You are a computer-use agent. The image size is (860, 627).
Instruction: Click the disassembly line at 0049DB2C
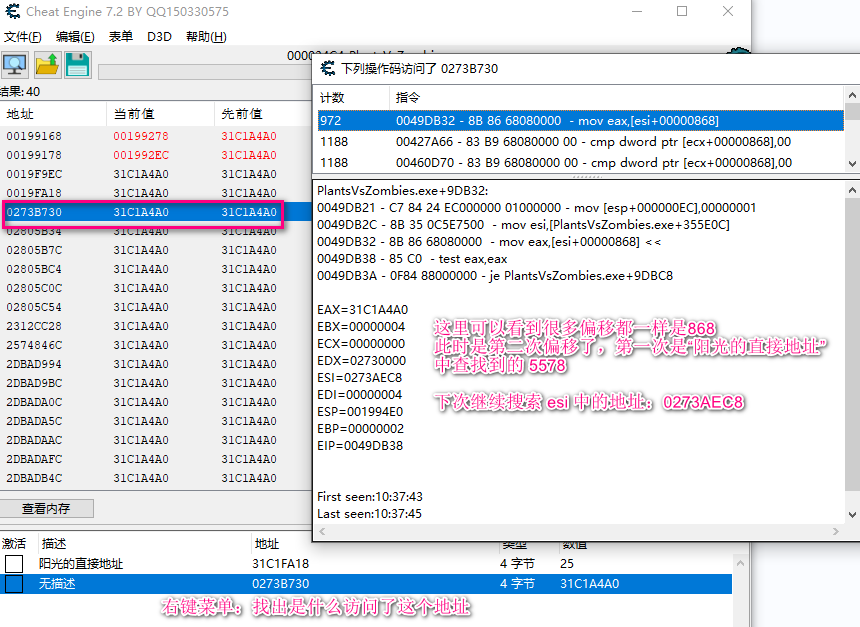point(523,225)
